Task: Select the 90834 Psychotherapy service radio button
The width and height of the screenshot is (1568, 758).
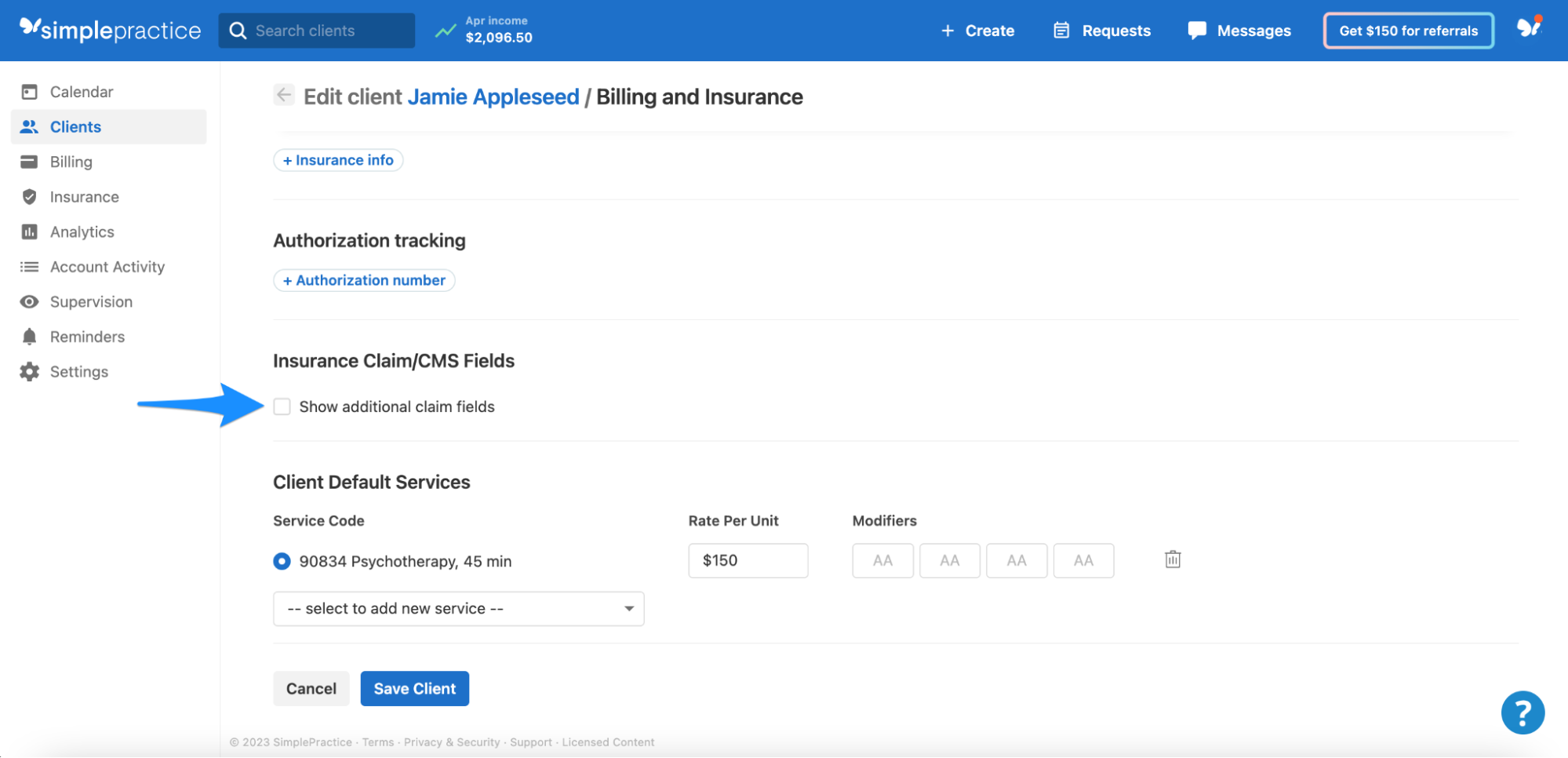Action: tap(281, 561)
